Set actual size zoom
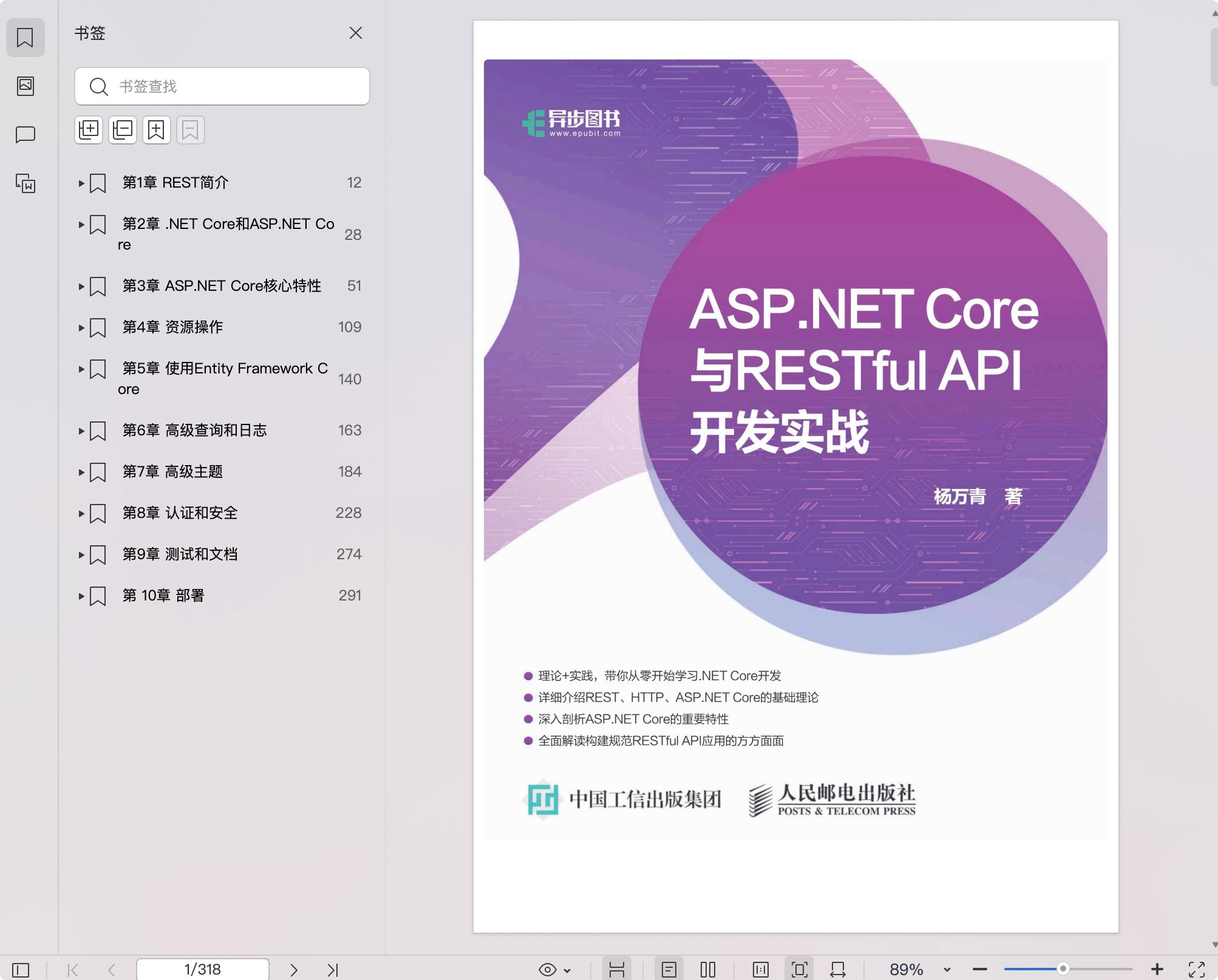The width and height of the screenshot is (1218, 980). [x=760, y=969]
